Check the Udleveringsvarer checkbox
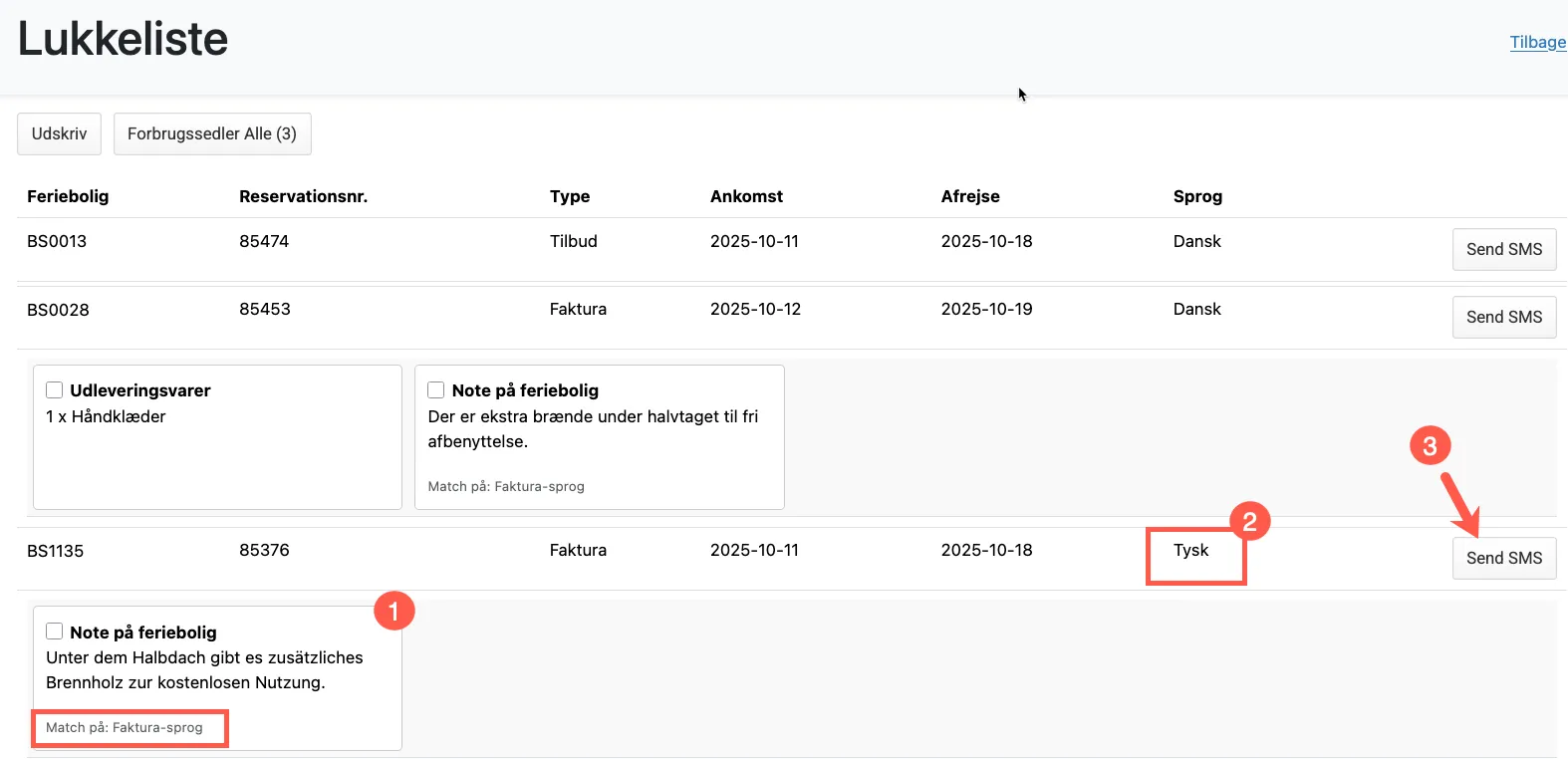Image resolution: width=1568 pixels, height=759 pixels. 55,390
